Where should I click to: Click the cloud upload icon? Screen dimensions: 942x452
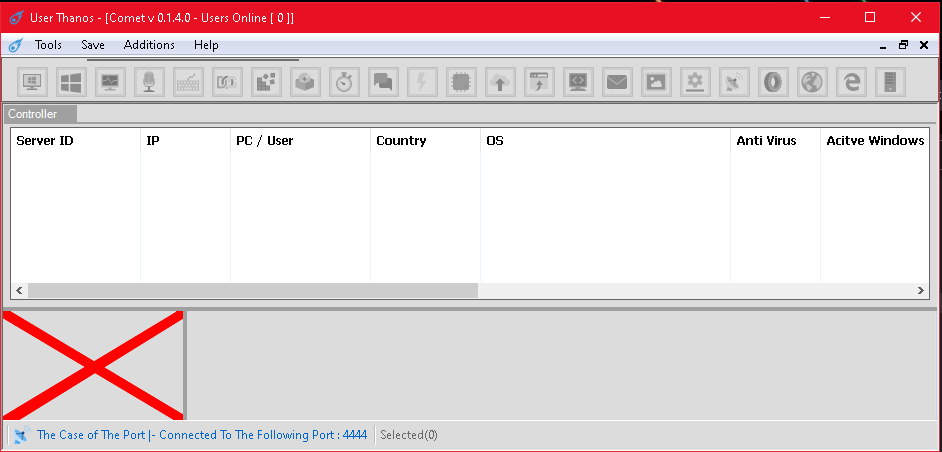(500, 82)
